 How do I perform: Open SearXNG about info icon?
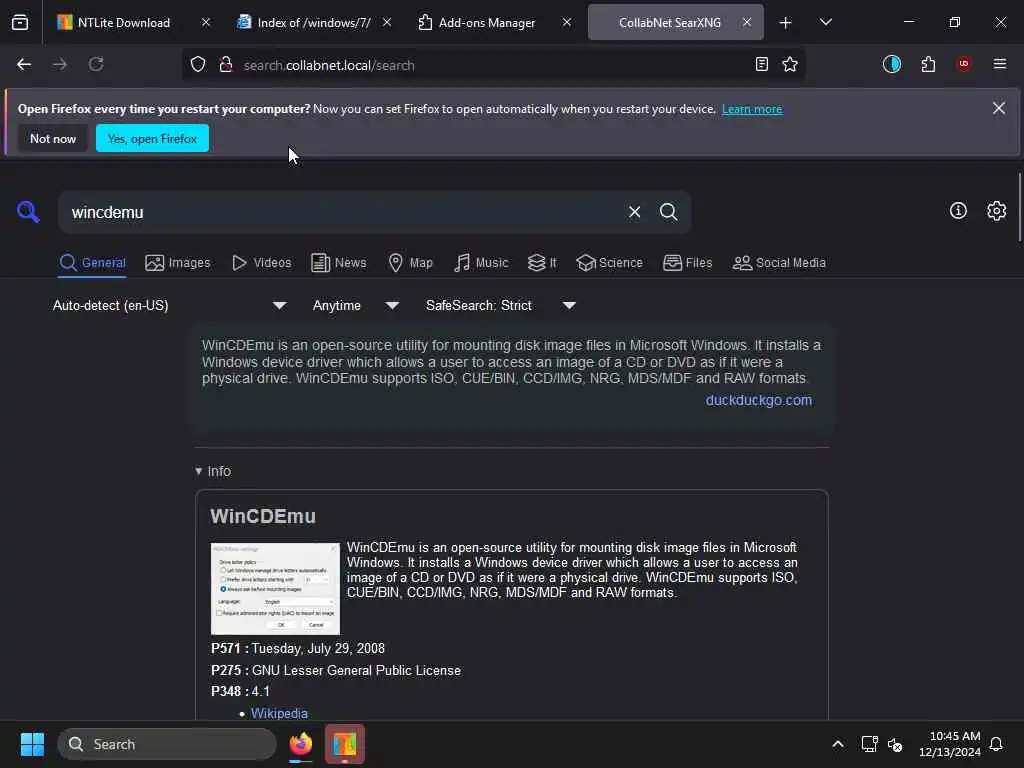958,211
